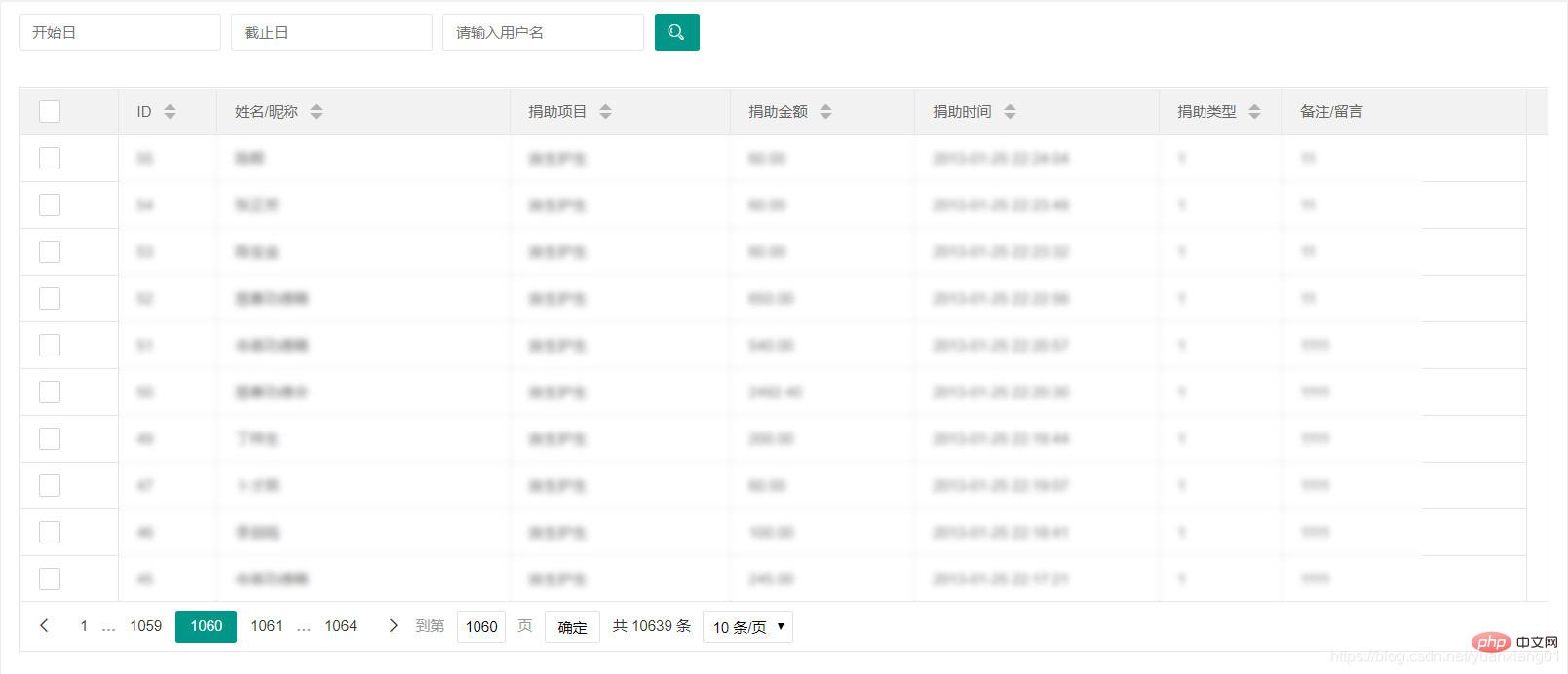Select the highlighted current page 1060
1568x674 pixels.
pos(206,626)
